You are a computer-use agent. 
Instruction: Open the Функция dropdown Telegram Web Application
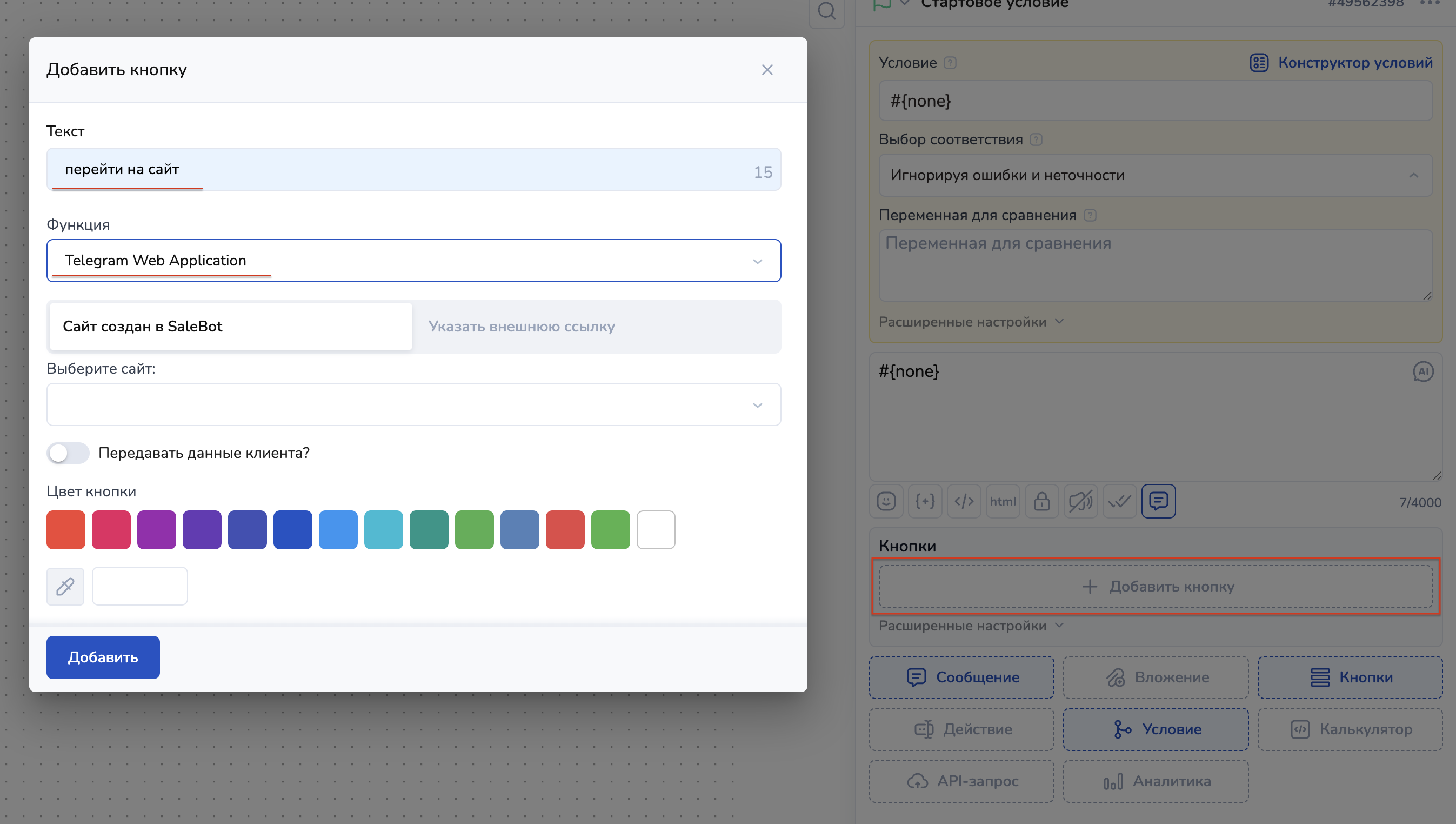(x=413, y=261)
